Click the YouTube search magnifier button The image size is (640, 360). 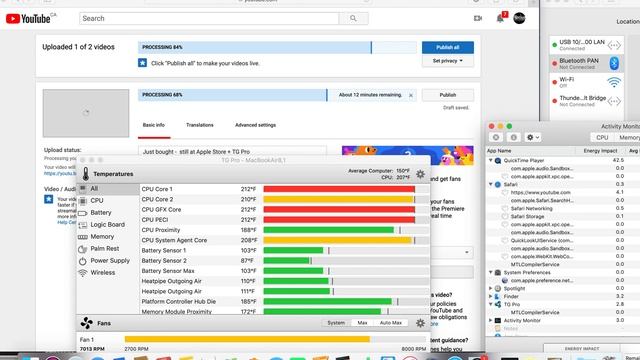pos(353,18)
